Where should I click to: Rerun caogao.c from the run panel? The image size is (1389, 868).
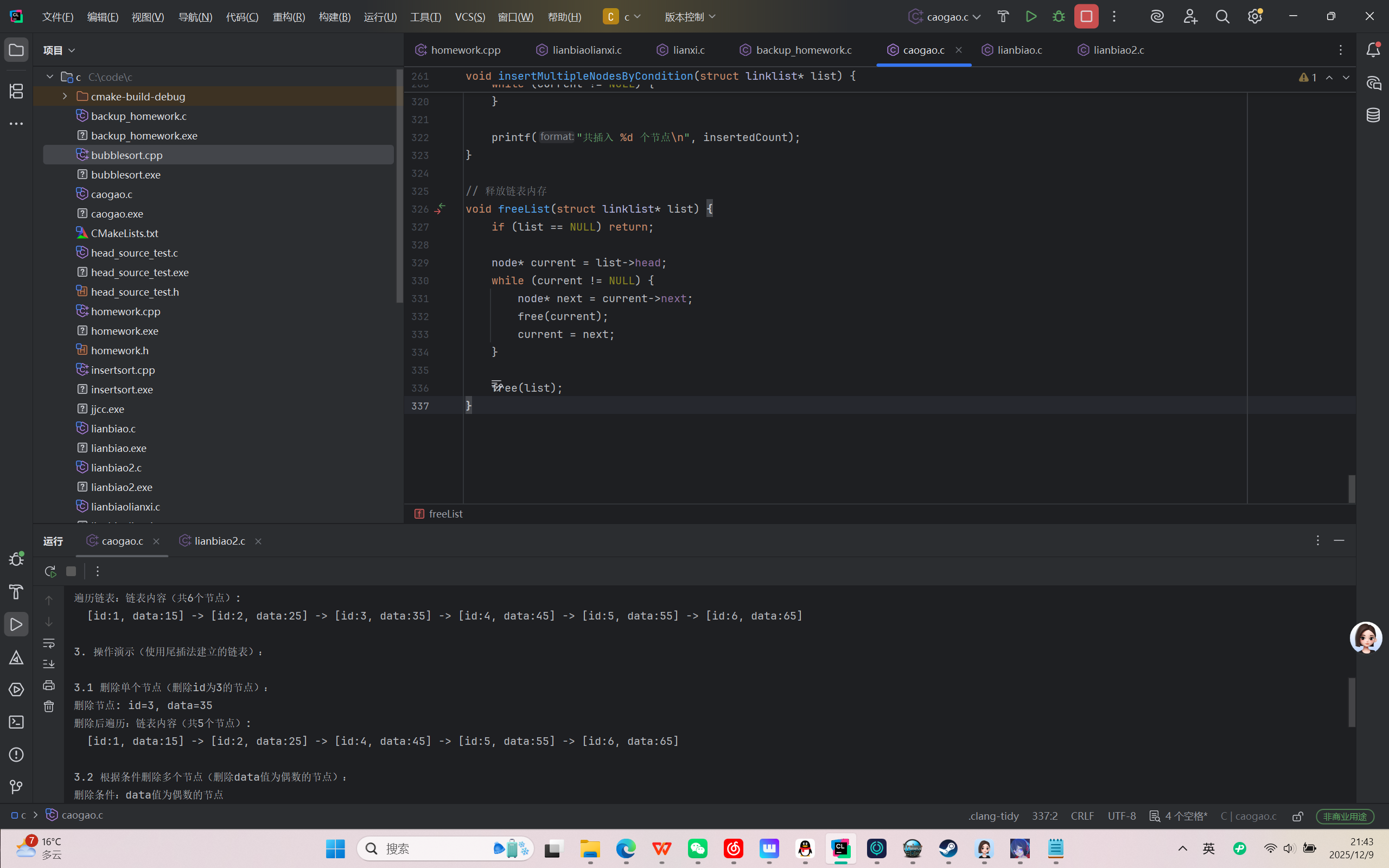(x=50, y=571)
